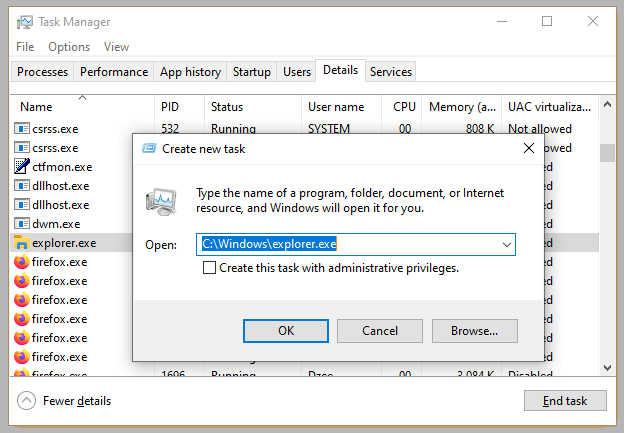The width and height of the screenshot is (624, 433).
Task: Switch to the Services tab
Action: (x=390, y=72)
